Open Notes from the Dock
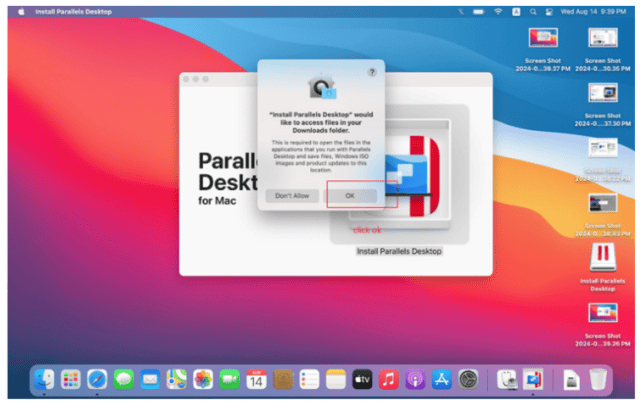Screen dimensions: 640x405 tap(336, 380)
